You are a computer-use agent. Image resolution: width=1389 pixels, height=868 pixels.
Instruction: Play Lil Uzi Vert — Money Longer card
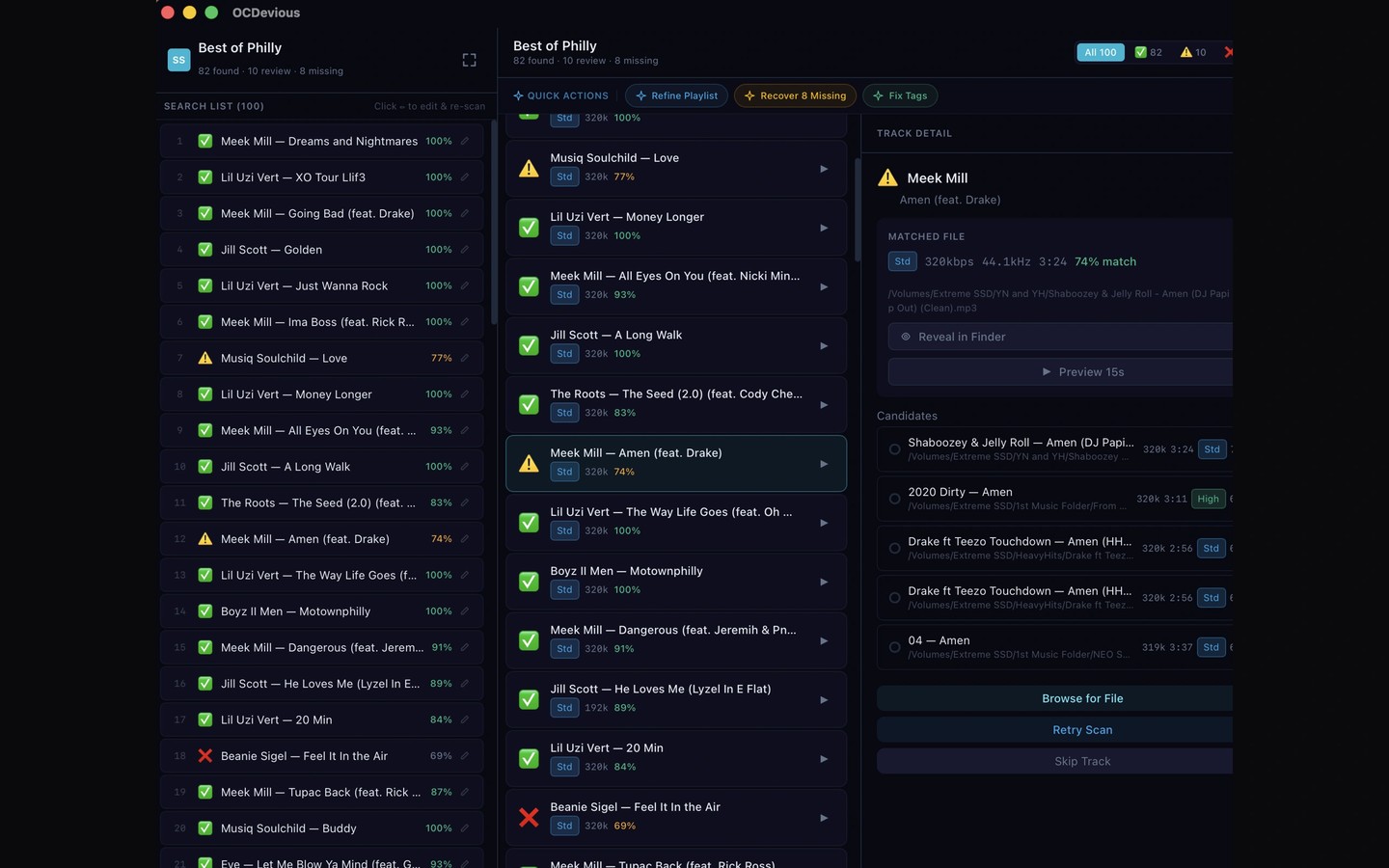[824, 228]
